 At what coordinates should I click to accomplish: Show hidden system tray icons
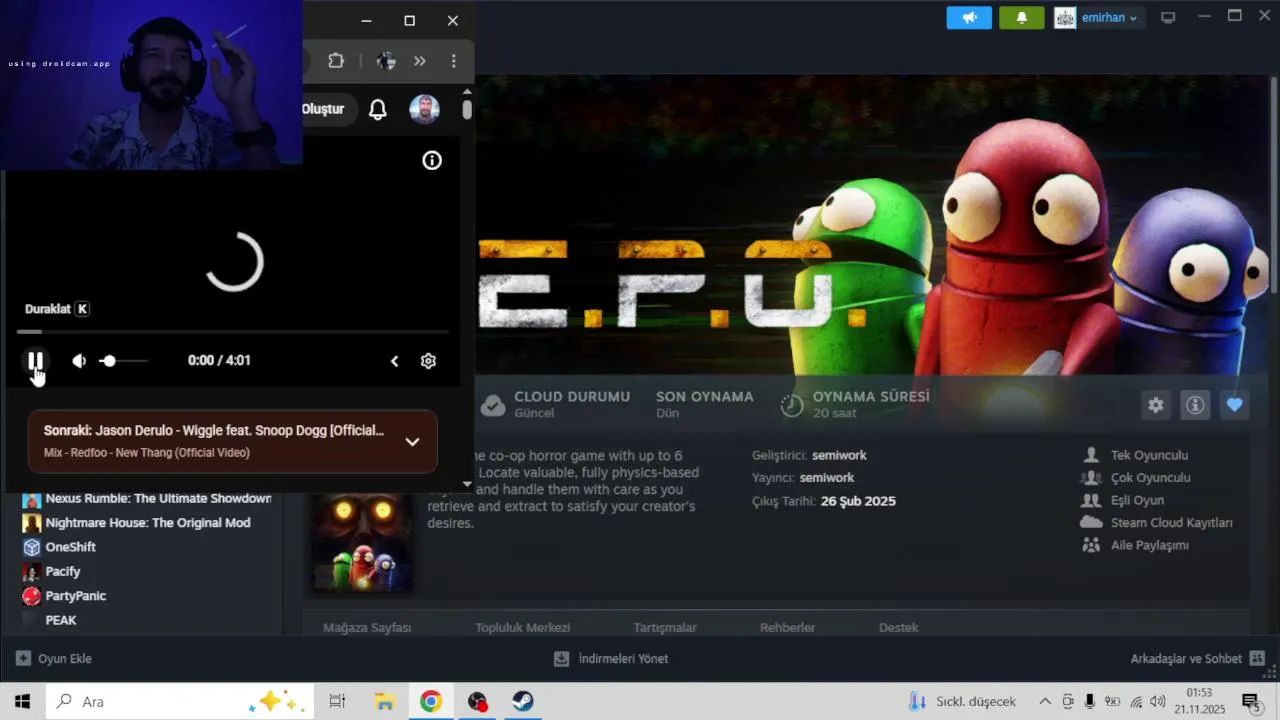(x=1045, y=701)
